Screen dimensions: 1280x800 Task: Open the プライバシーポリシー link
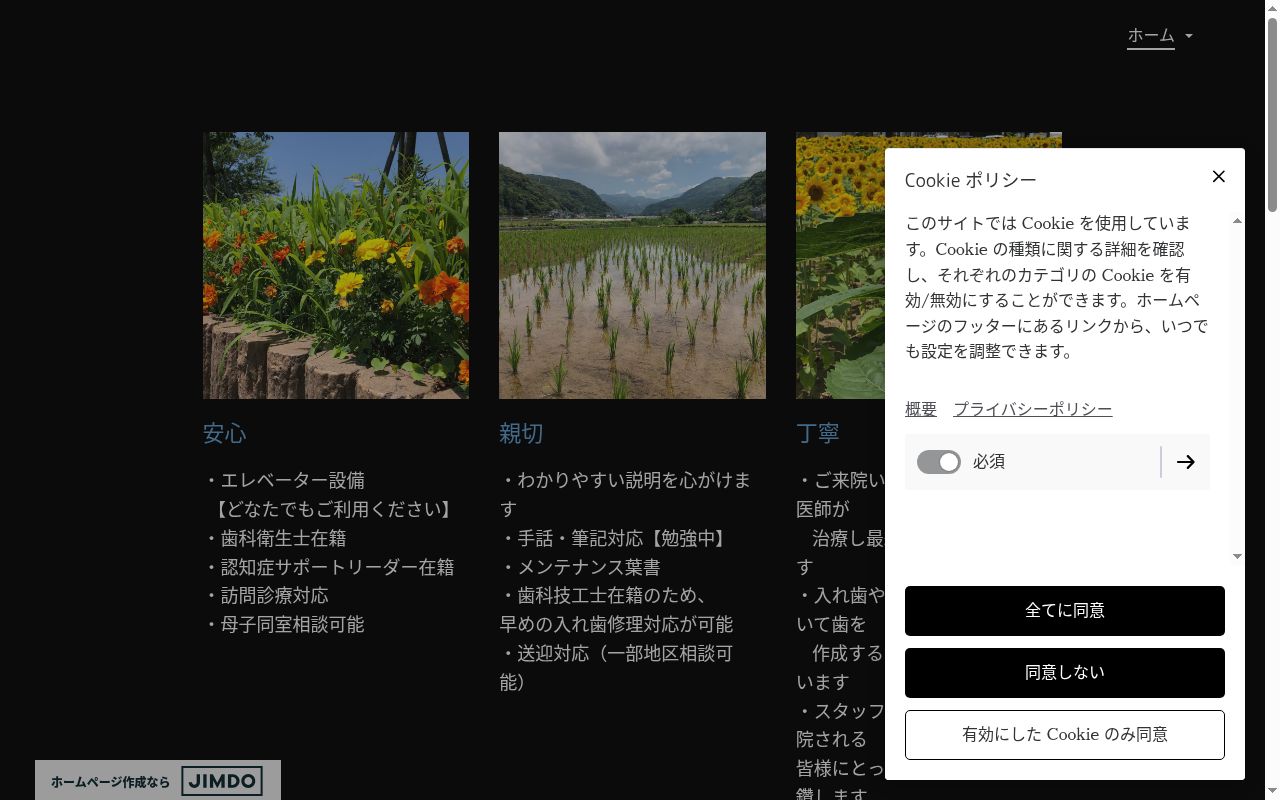1033,409
